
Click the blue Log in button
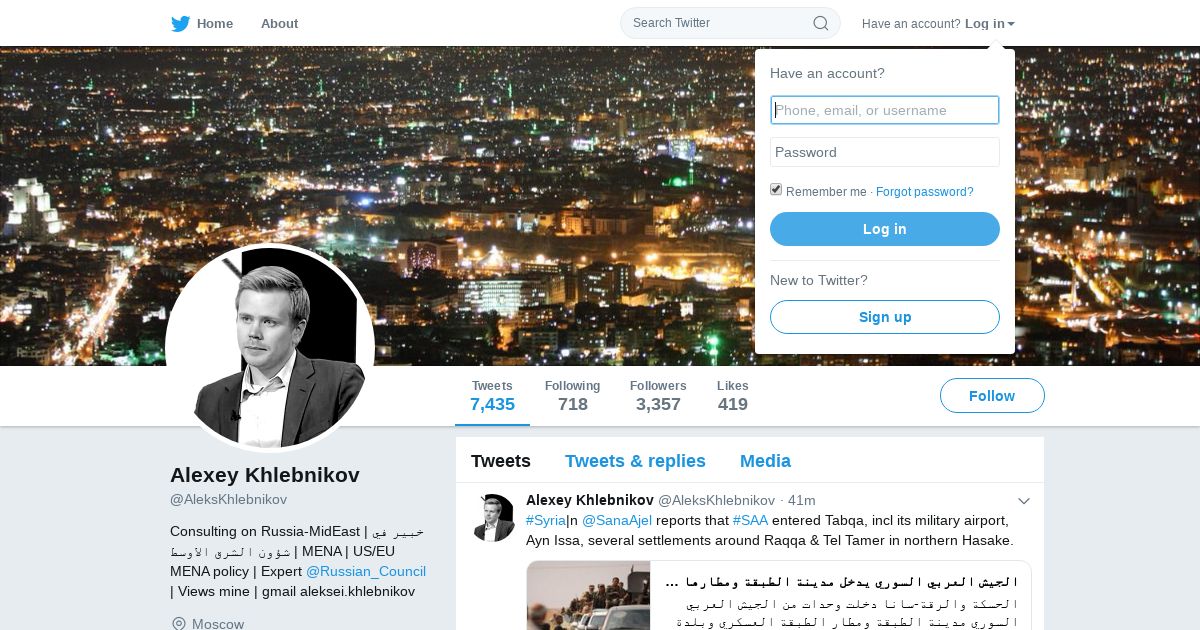(x=885, y=229)
